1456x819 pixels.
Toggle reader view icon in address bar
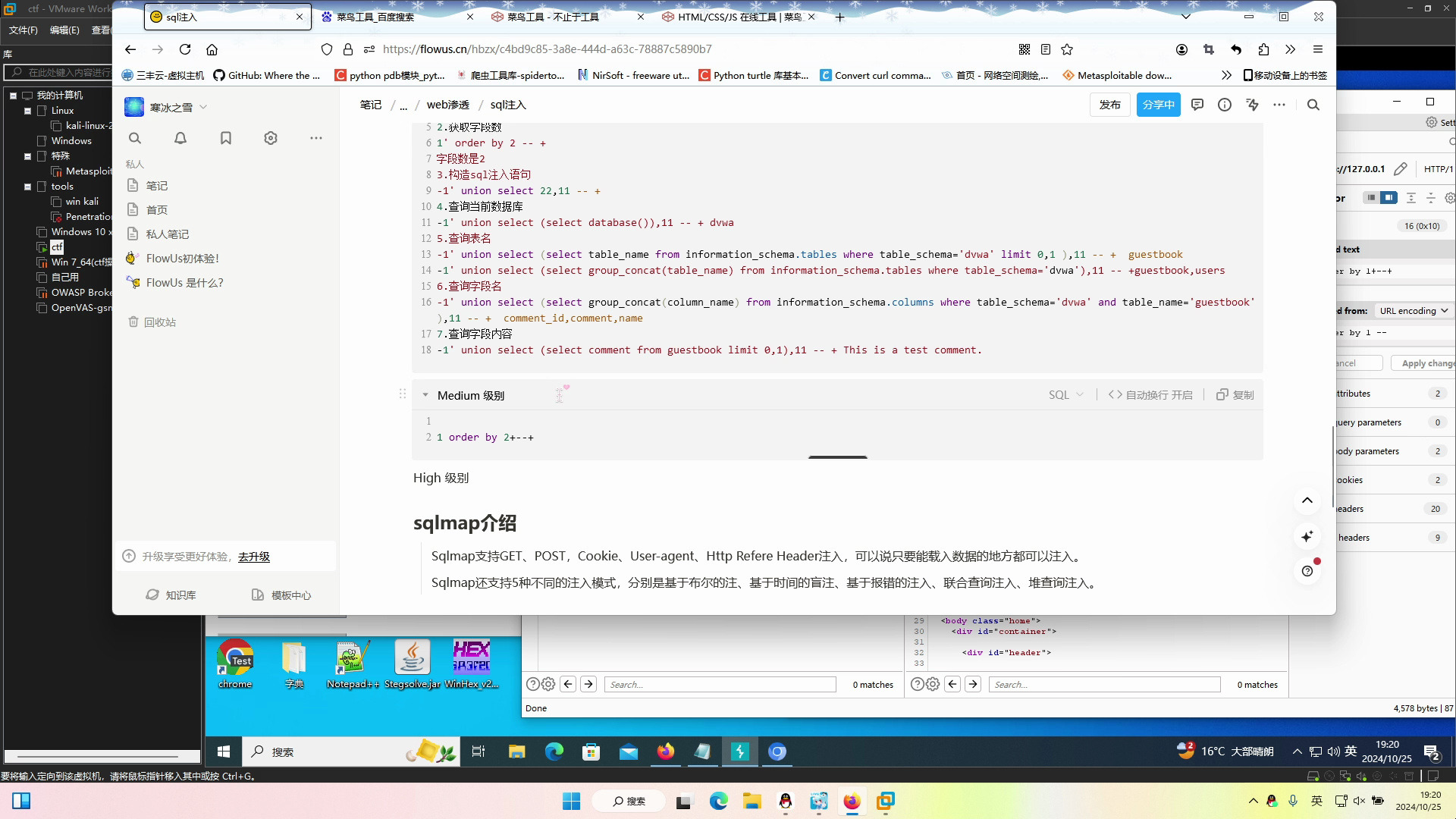(1046, 49)
